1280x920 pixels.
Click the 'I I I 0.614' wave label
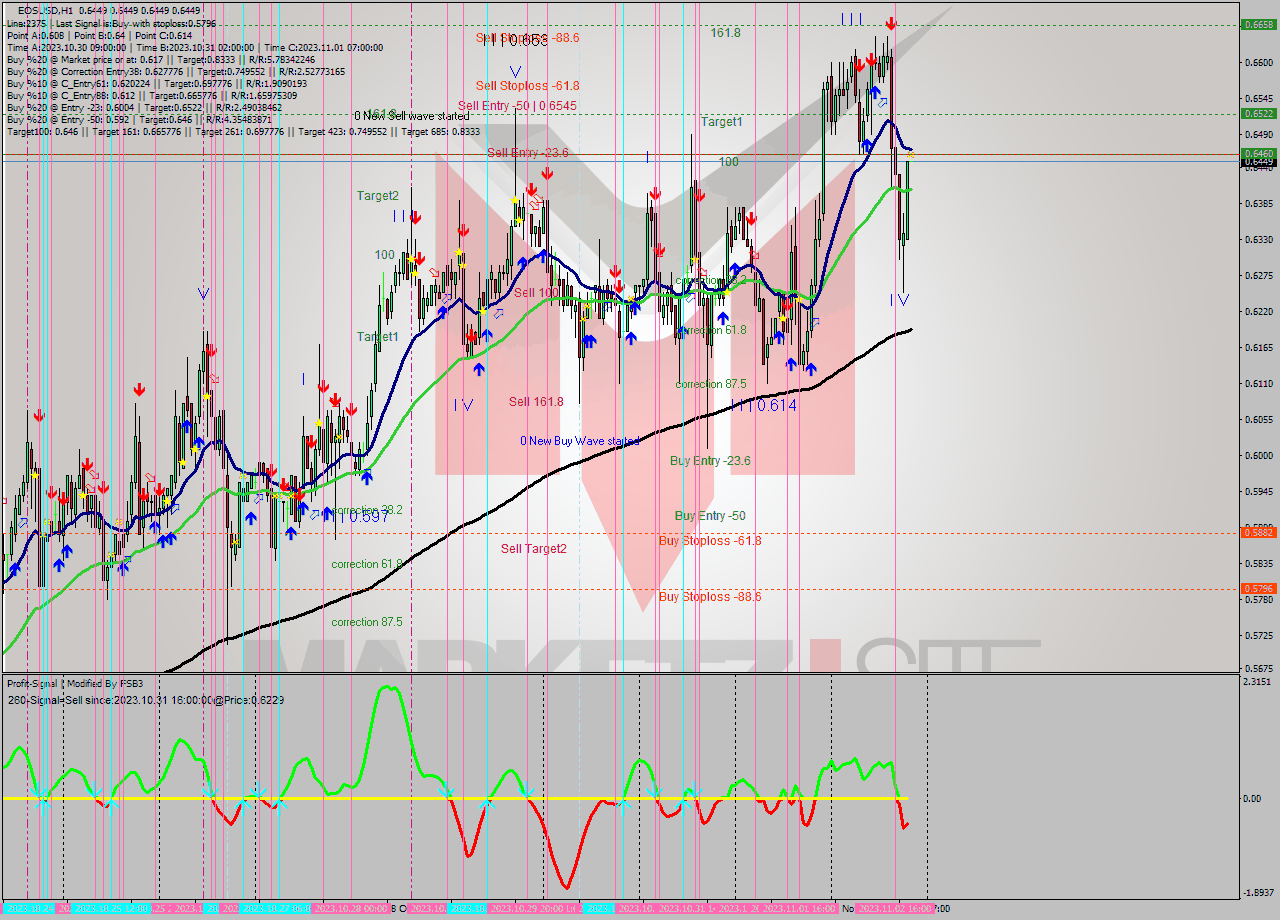tap(764, 405)
